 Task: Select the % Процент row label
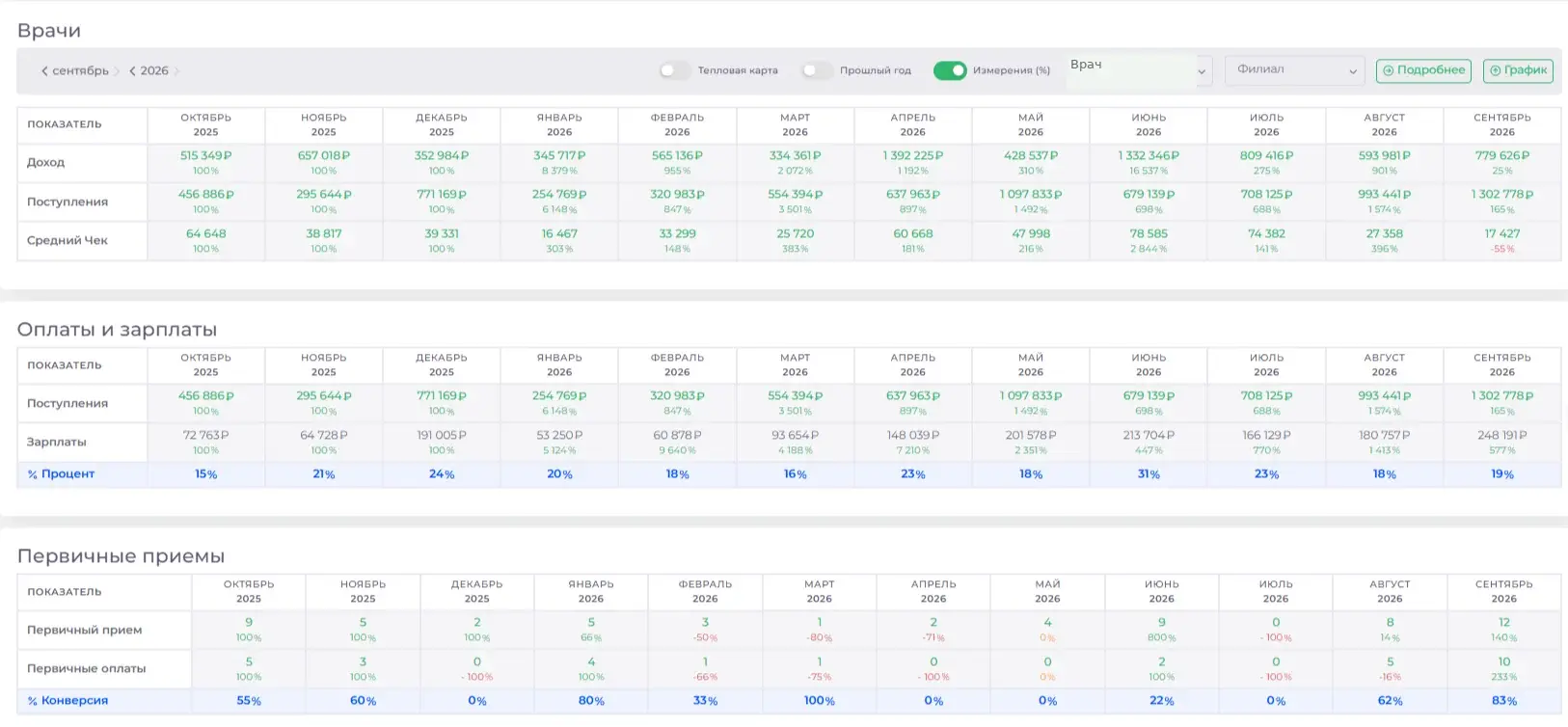(x=61, y=473)
